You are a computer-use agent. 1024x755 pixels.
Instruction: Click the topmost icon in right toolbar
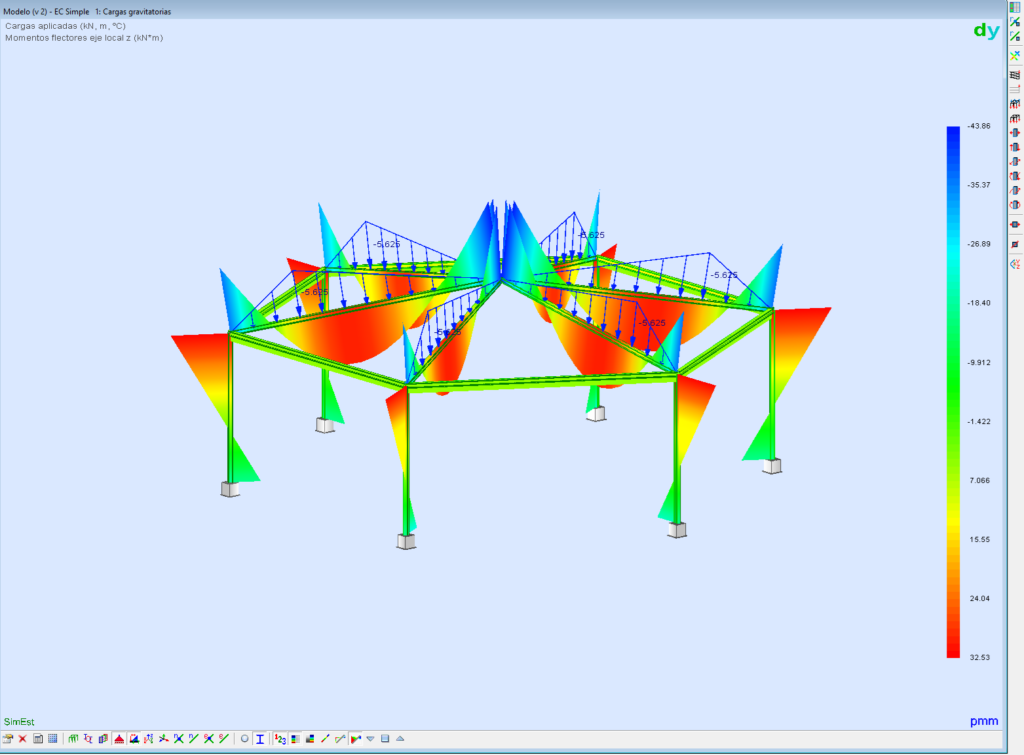(x=1015, y=7)
